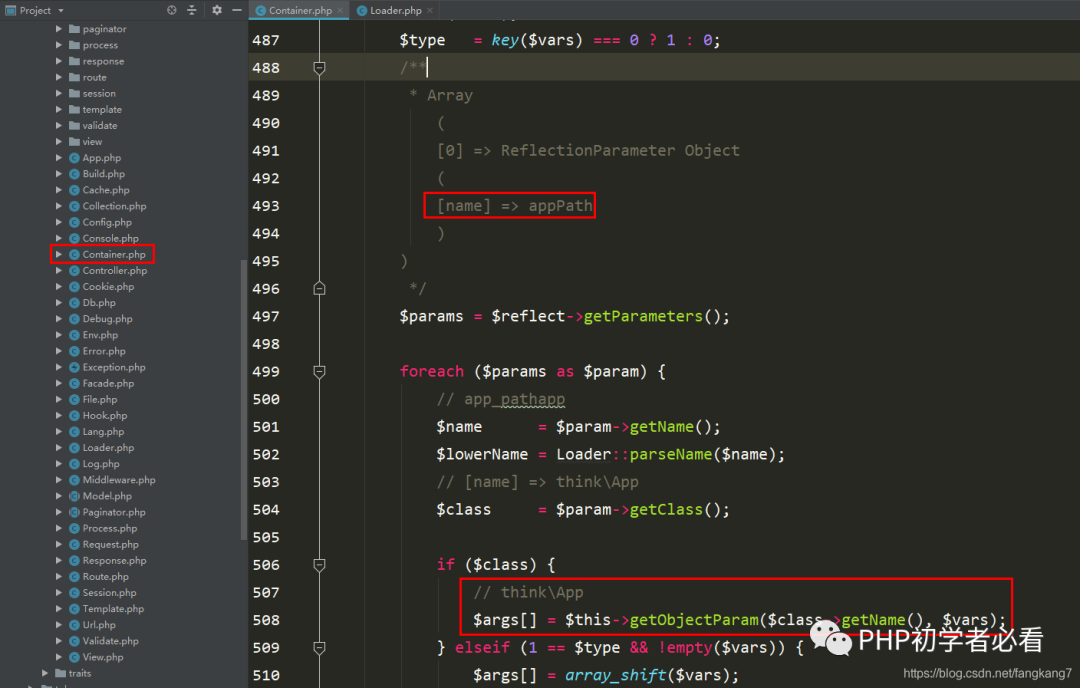The width and height of the screenshot is (1080, 688).
Task: Select the Debug.php class icon
Action: (x=74, y=319)
